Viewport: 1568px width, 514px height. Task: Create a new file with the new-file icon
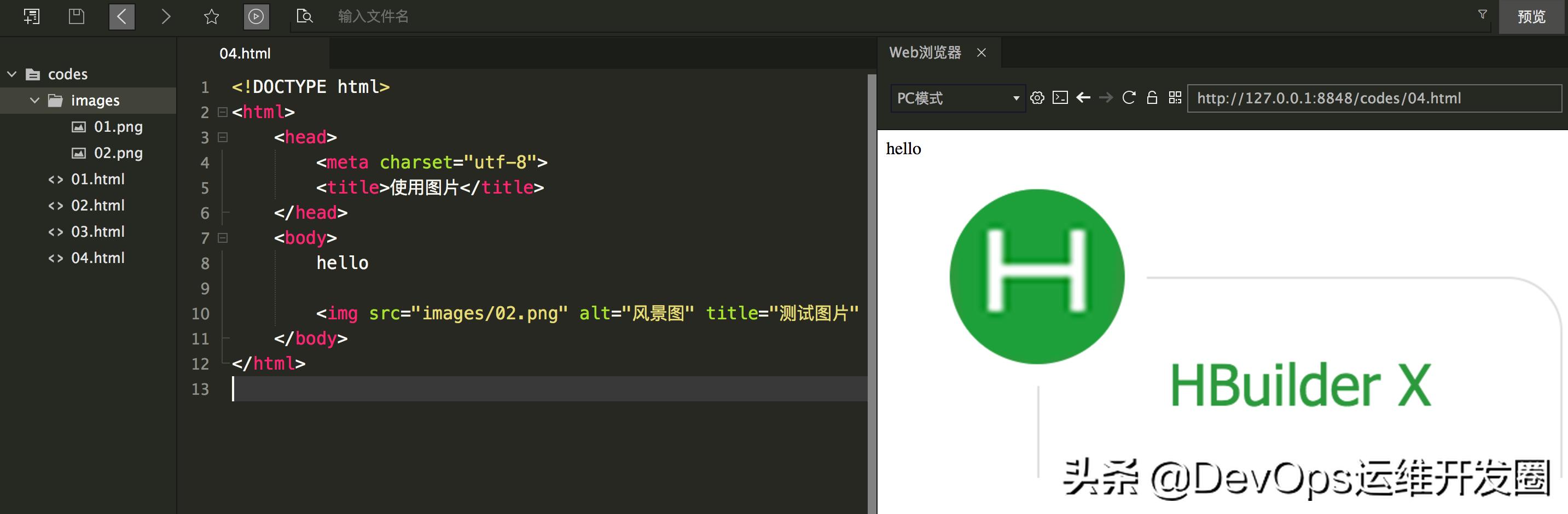tap(32, 16)
